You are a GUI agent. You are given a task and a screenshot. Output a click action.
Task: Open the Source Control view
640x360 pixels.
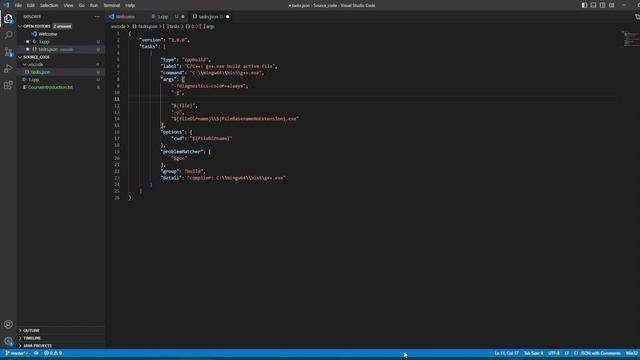pyautogui.click(x=8, y=52)
